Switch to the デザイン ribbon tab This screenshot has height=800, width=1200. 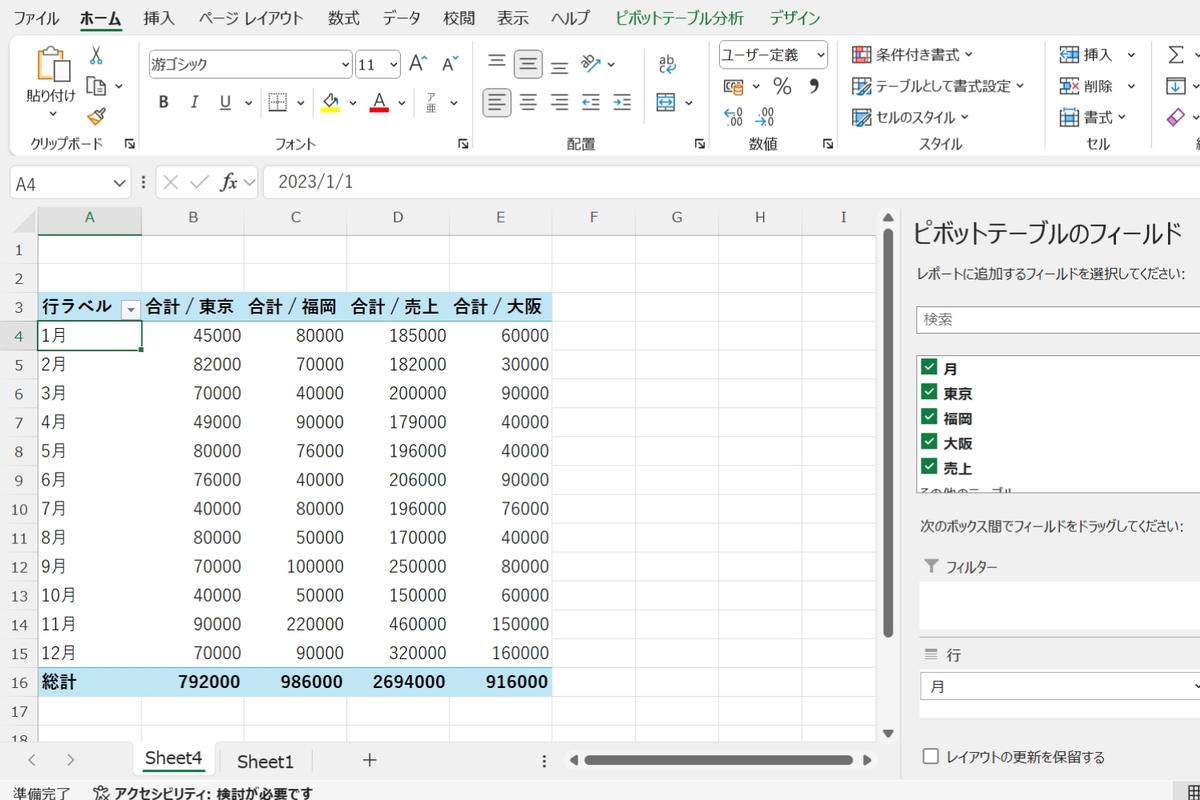pos(794,17)
